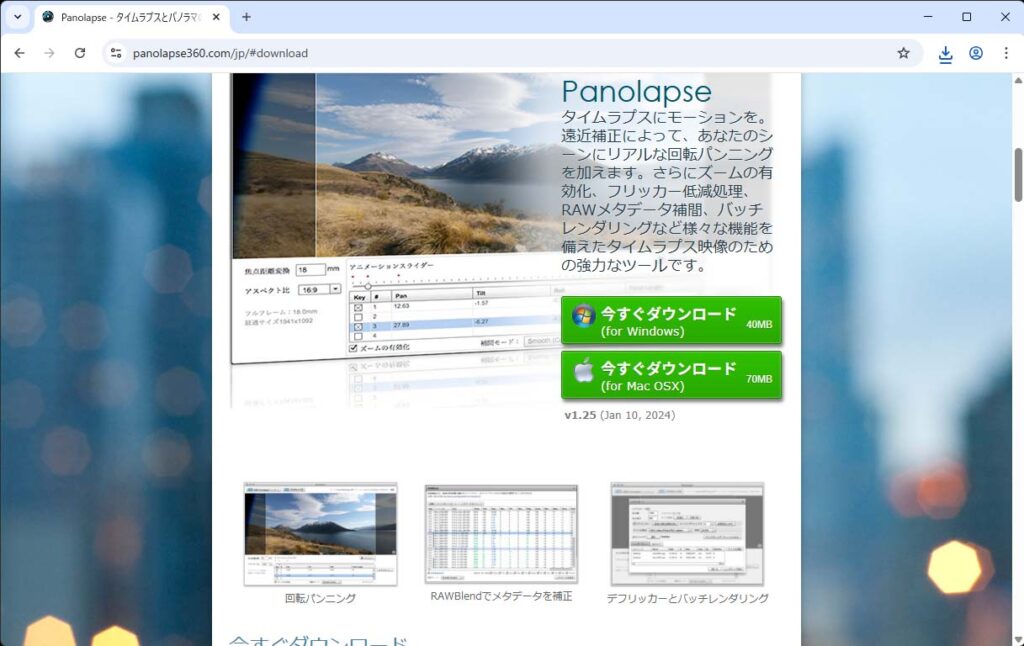Open a new tab with plus button
This screenshot has height=646, width=1024.
pos(246,17)
